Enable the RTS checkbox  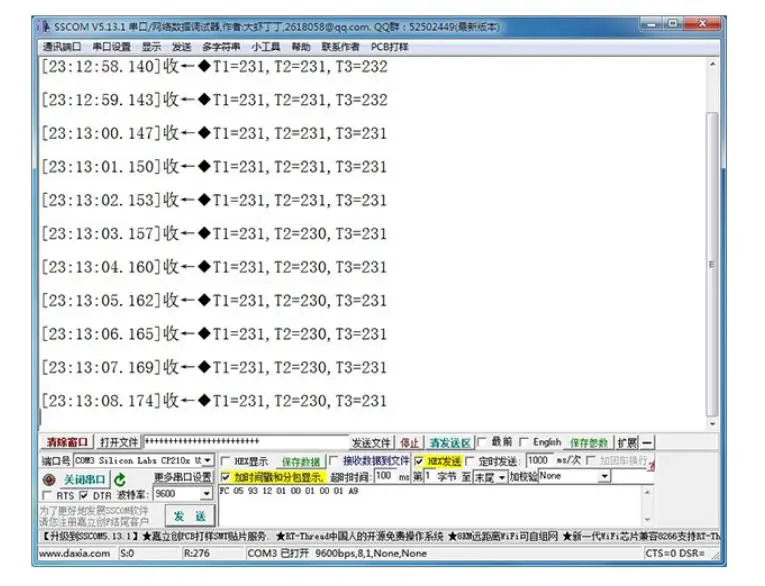[x=47, y=495]
